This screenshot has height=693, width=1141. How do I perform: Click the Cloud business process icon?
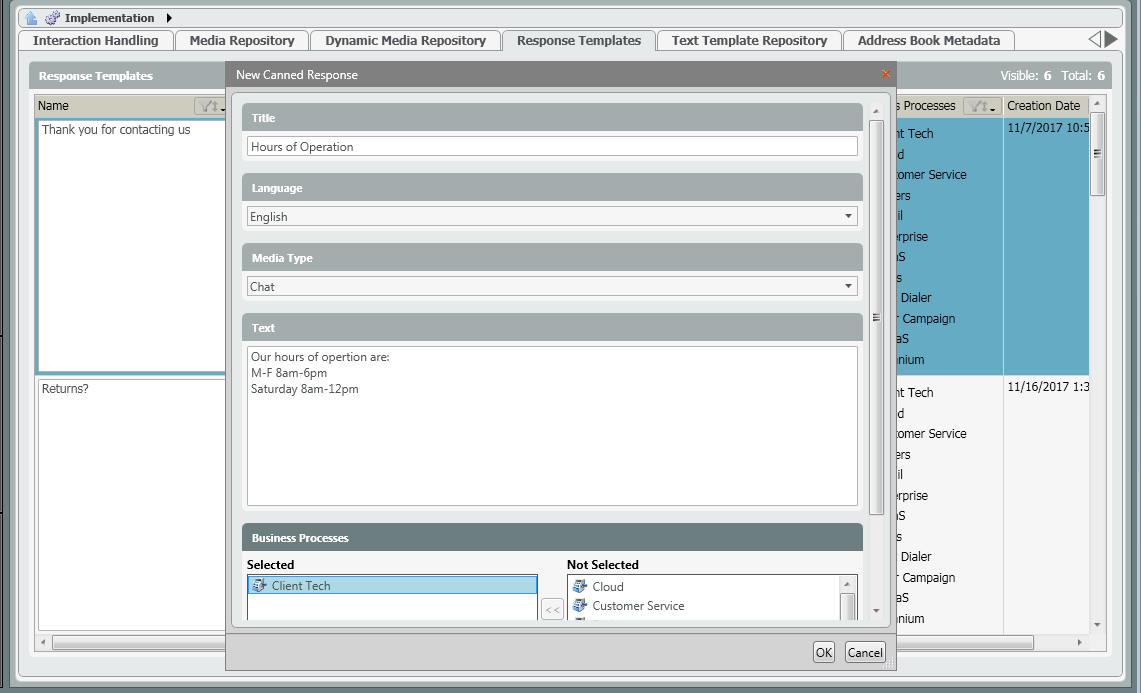click(580, 587)
